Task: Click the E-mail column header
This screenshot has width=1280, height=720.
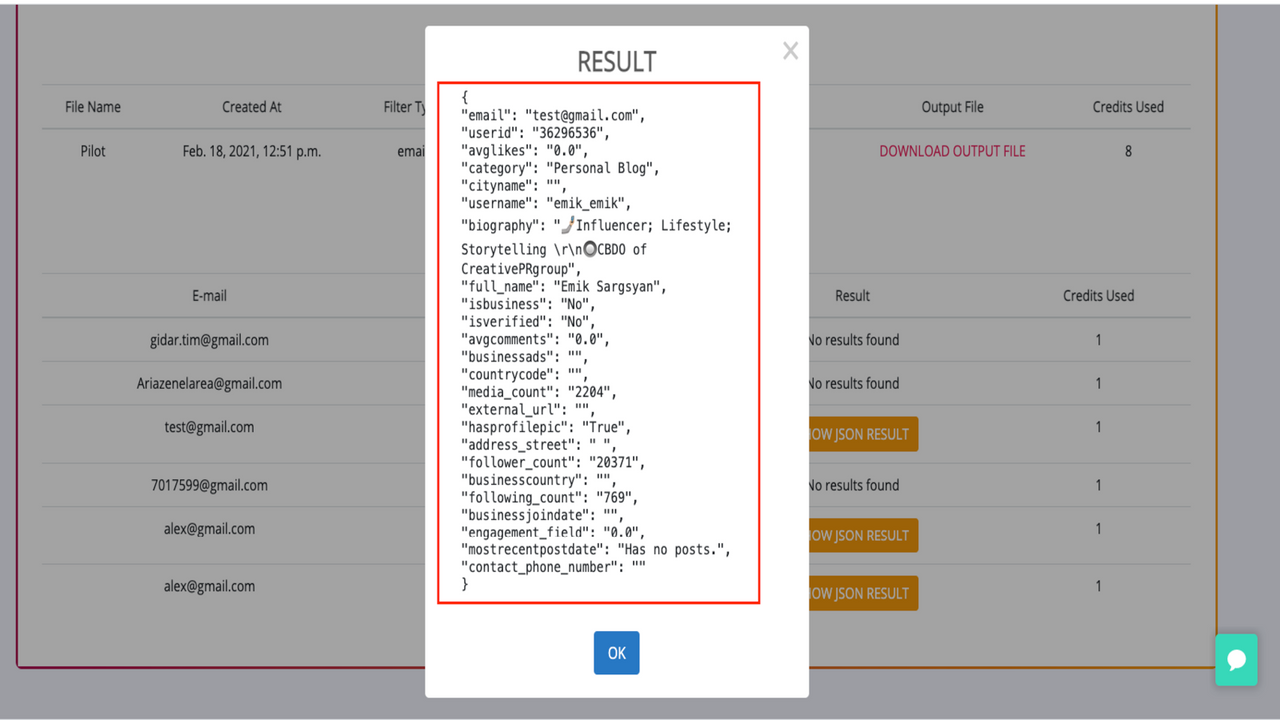Action: [x=209, y=296]
